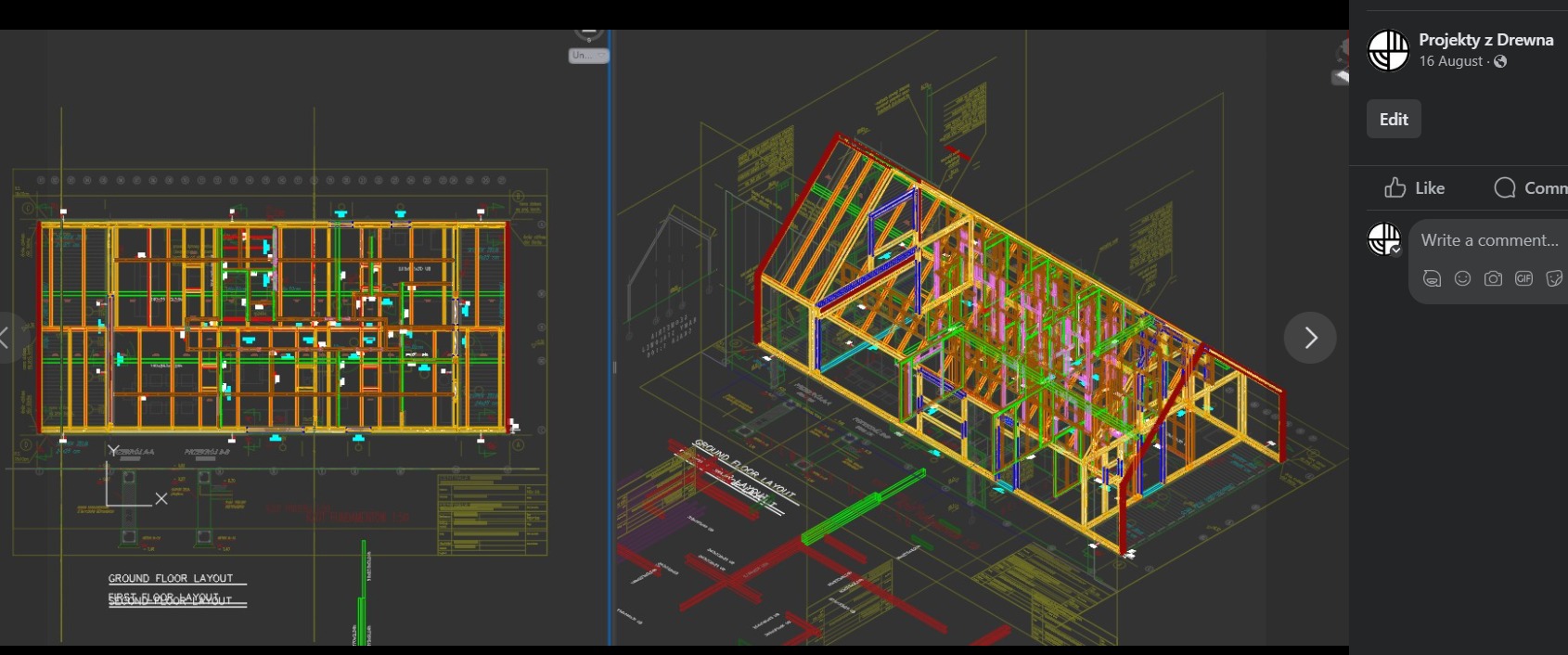Screen dimensions: 1568x655
Task: Open the 16 August post date link
Action: click(x=1450, y=61)
